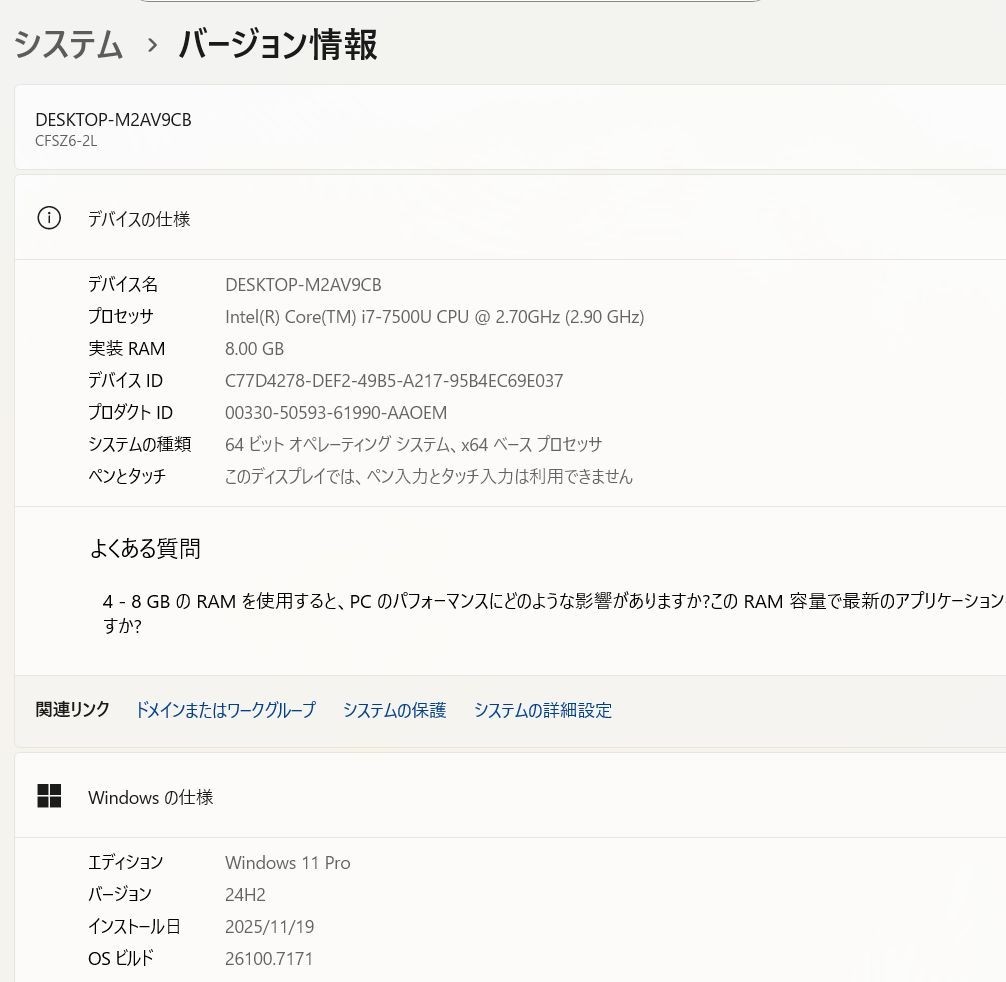The height and width of the screenshot is (982, 1006).
Task: Click the CFSZ6-2L model name text
Action: point(66,140)
